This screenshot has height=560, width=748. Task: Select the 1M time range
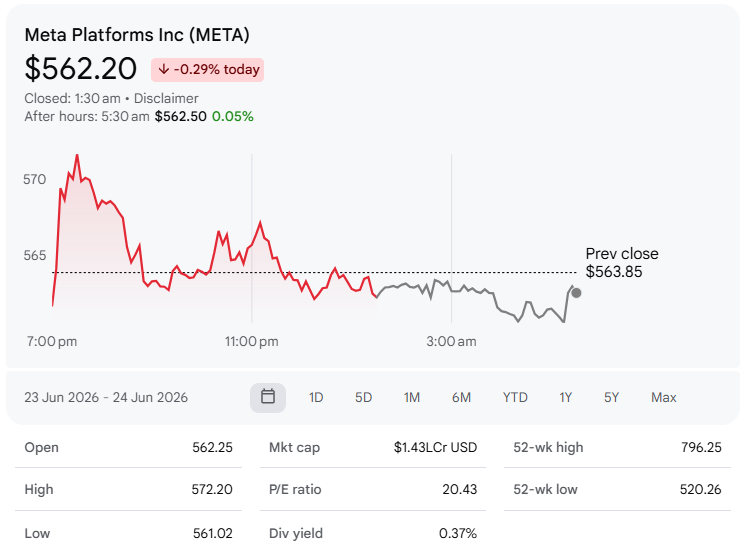(412, 397)
